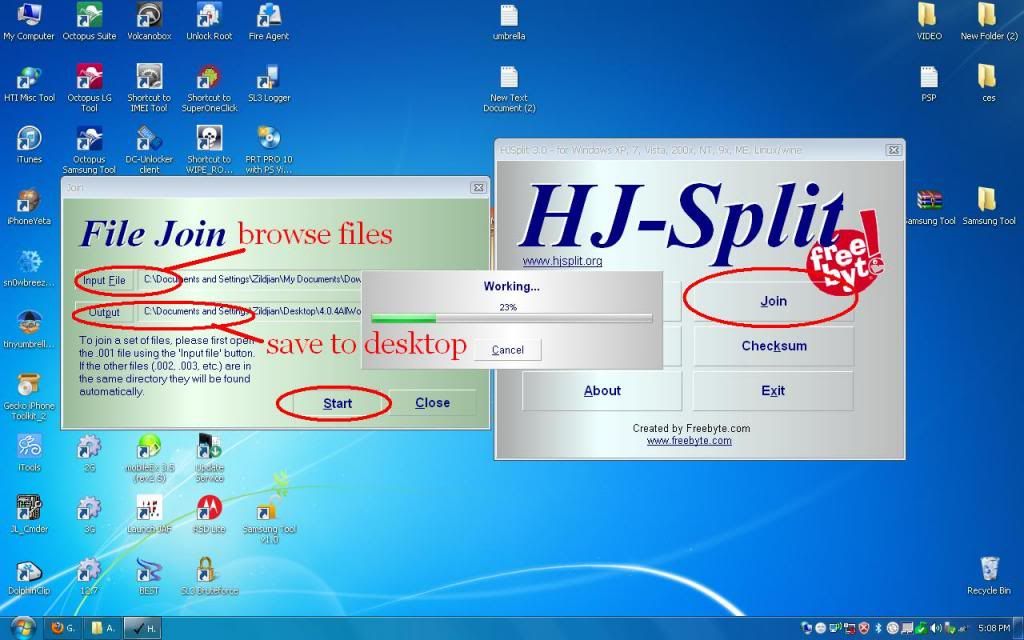Click the Working progress bar
This screenshot has width=1024, height=640.
tap(511, 319)
